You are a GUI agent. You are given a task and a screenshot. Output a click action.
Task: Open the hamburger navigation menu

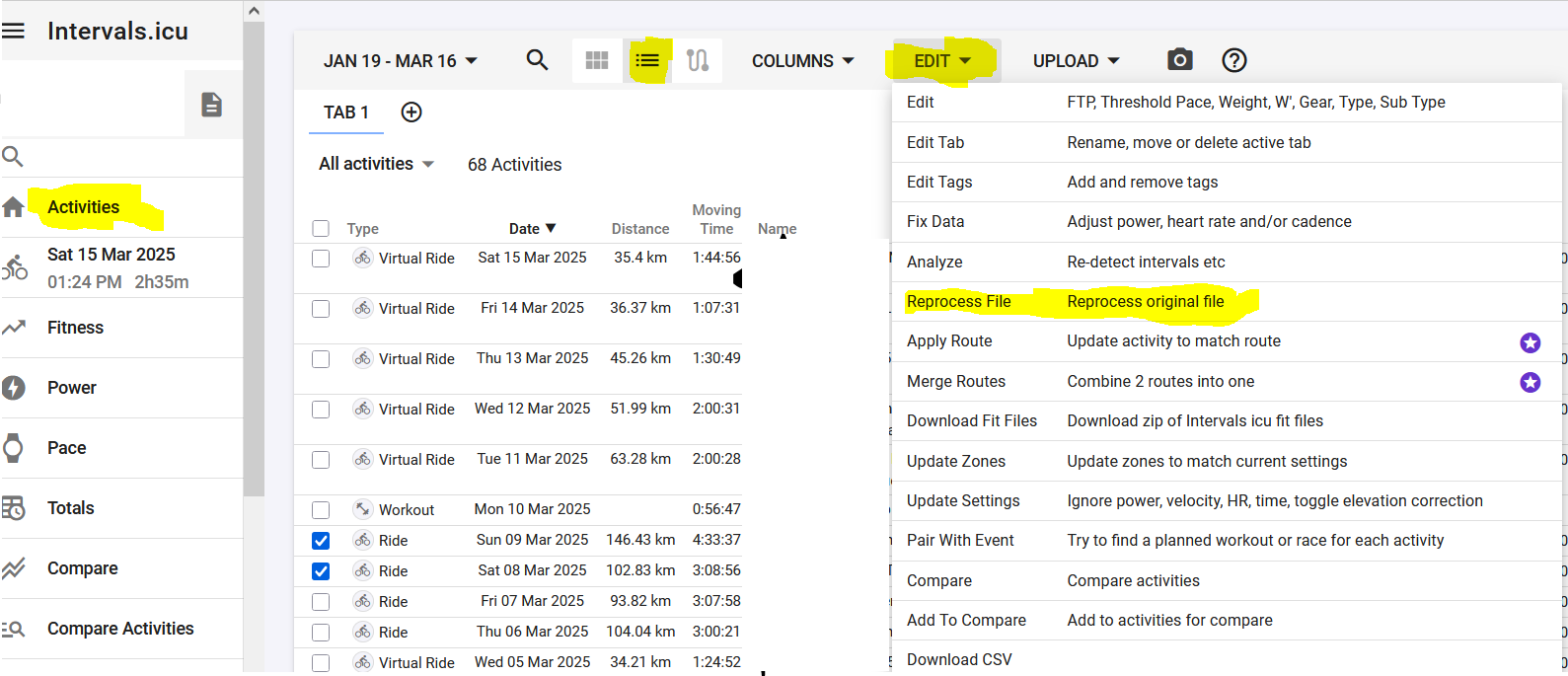pyautogui.click(x=14, y=32)
